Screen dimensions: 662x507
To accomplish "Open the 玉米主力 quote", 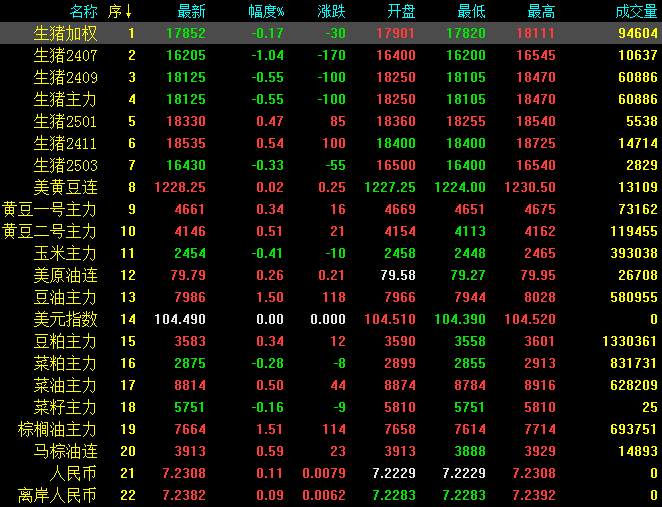I will [331, 253].
